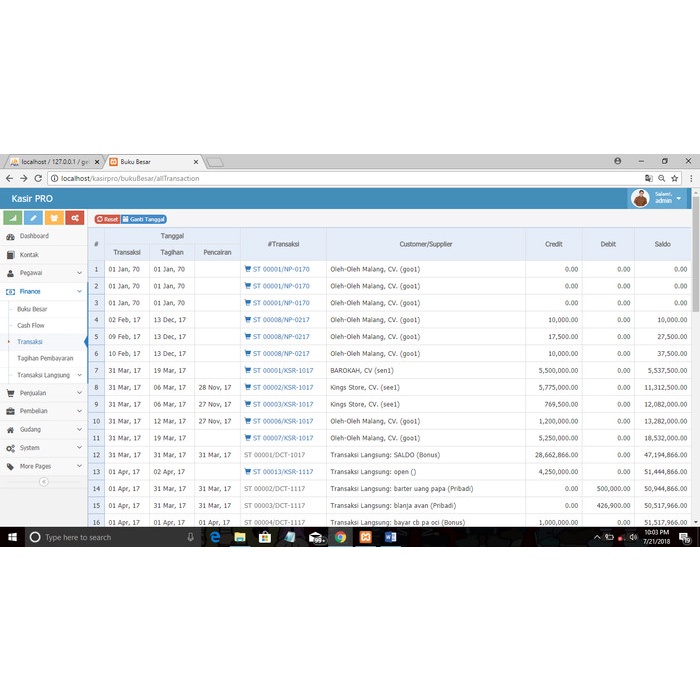Open the admin user dropdown
This screenshot has width=700, height=700.
point(678,198)
